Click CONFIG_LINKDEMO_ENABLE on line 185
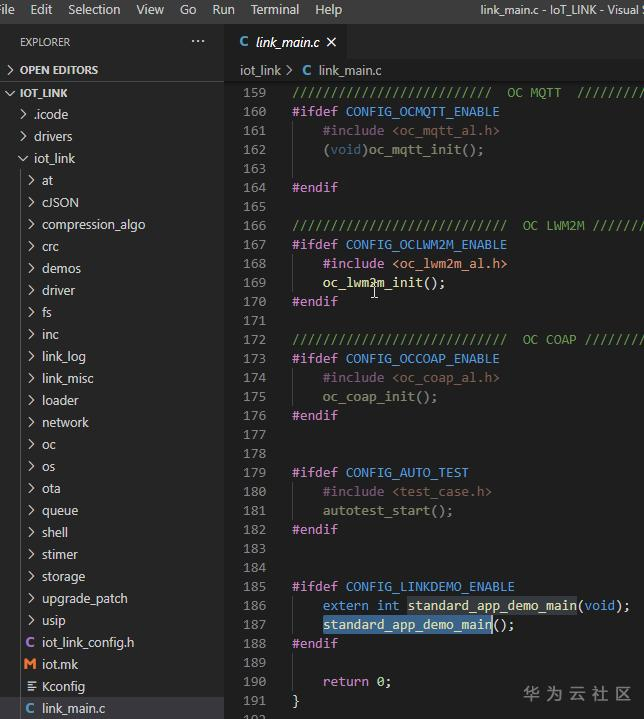The image size is (644, 719). coord(430,586)
